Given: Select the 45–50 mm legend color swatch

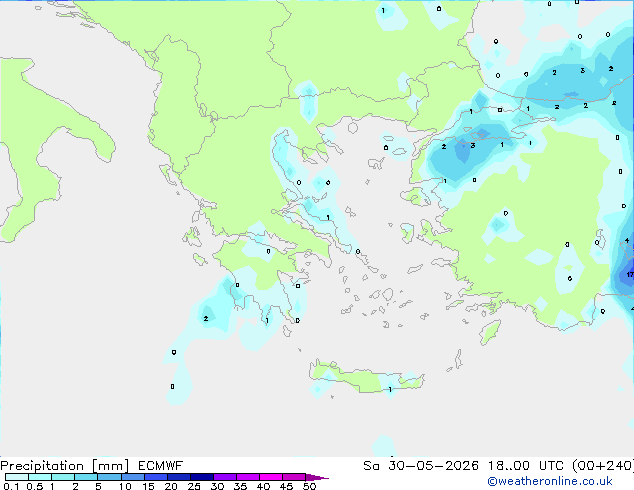Looking at the screenshot, I should 294,477.
